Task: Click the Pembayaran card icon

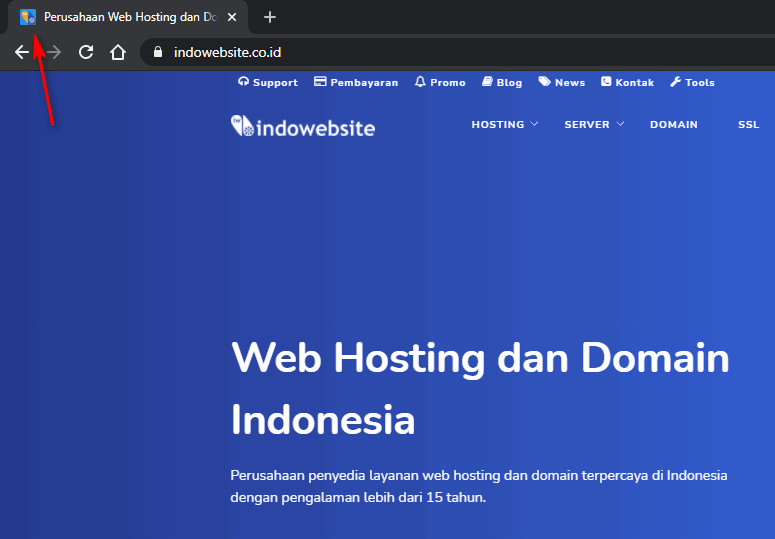Action: (320, 82)
